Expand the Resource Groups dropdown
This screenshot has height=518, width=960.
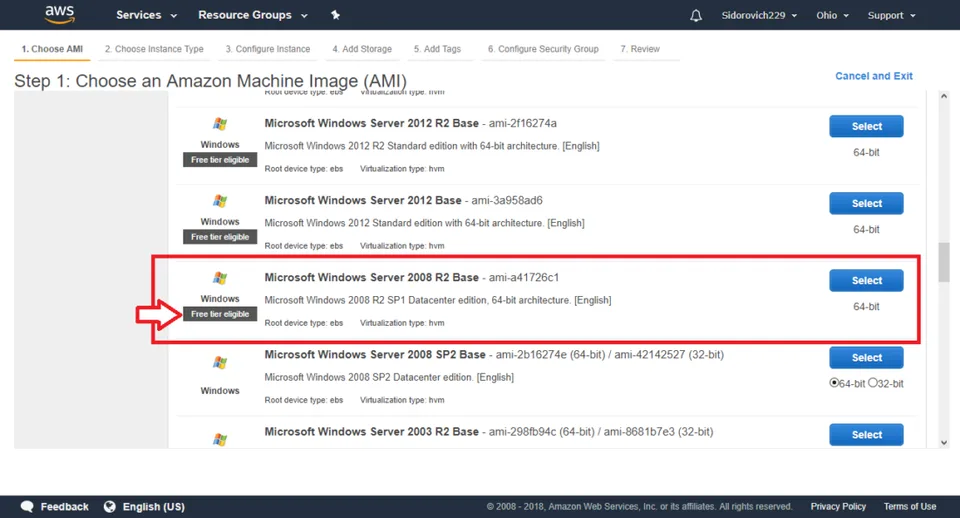252,15
